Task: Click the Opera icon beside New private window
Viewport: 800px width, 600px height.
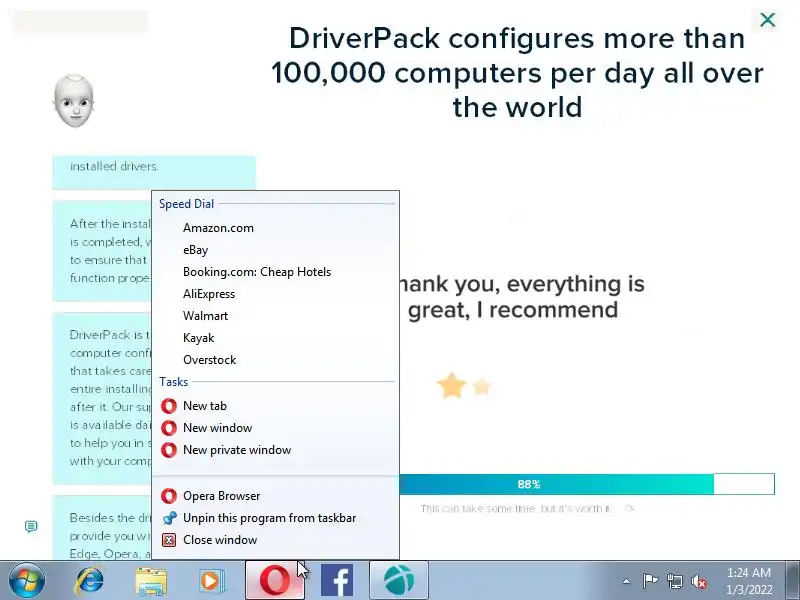Action: point(169,449)
